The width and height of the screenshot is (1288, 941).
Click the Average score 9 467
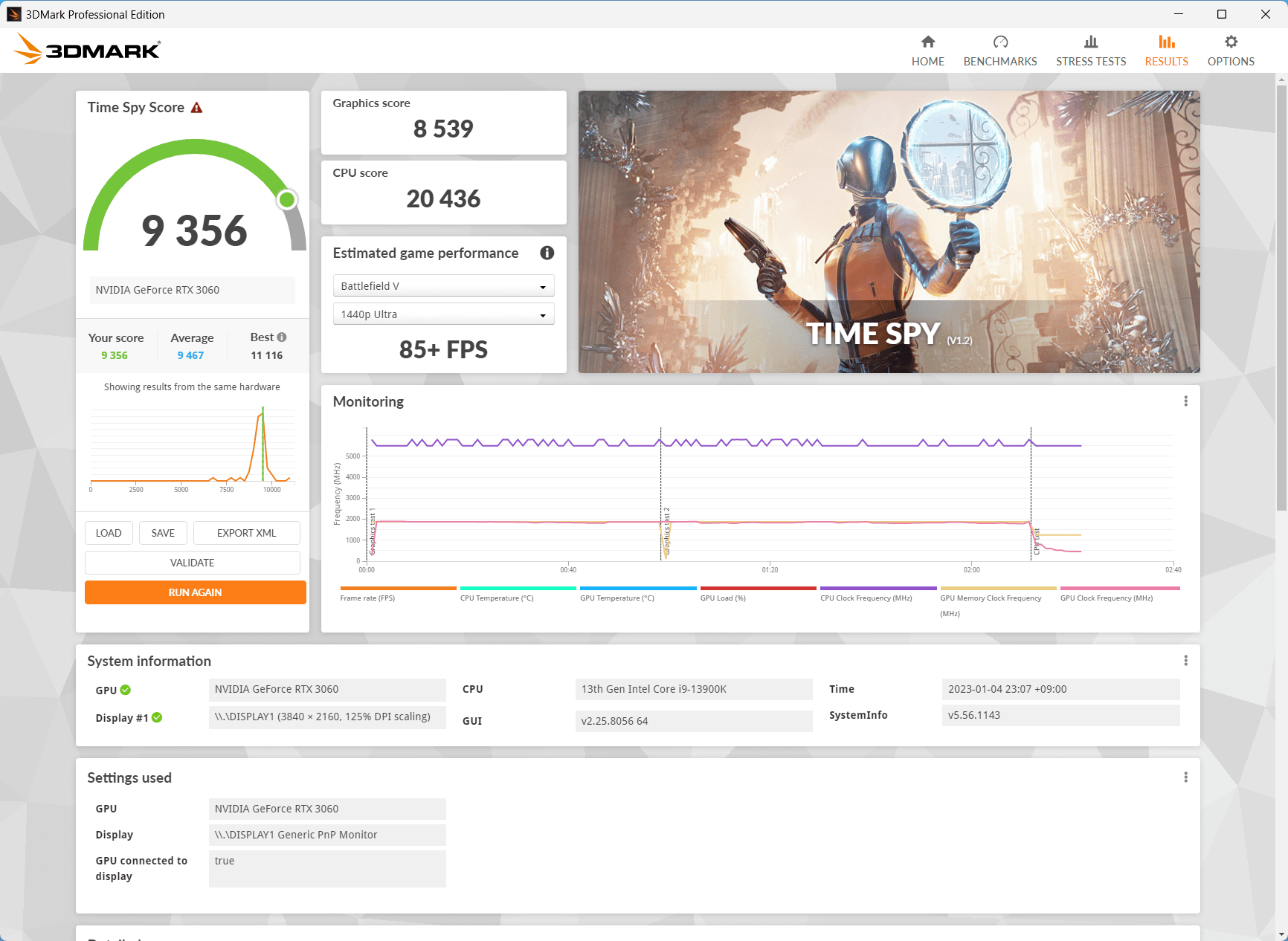click(x=190, y=355)
